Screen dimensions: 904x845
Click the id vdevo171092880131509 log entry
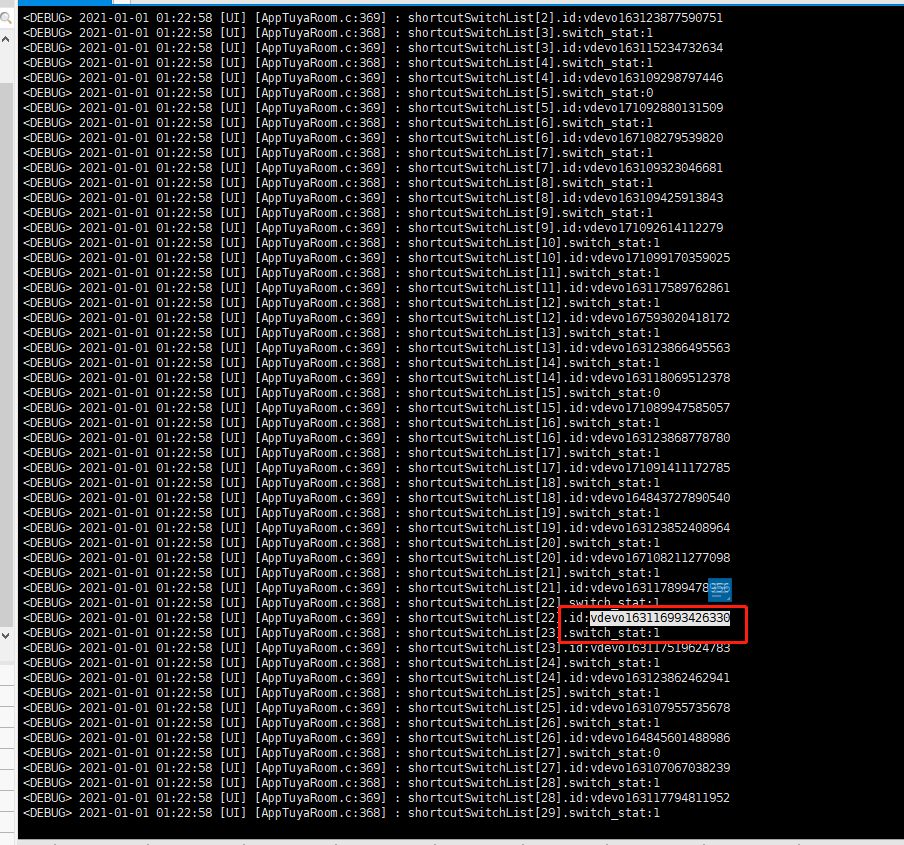[x=653, y=108]
